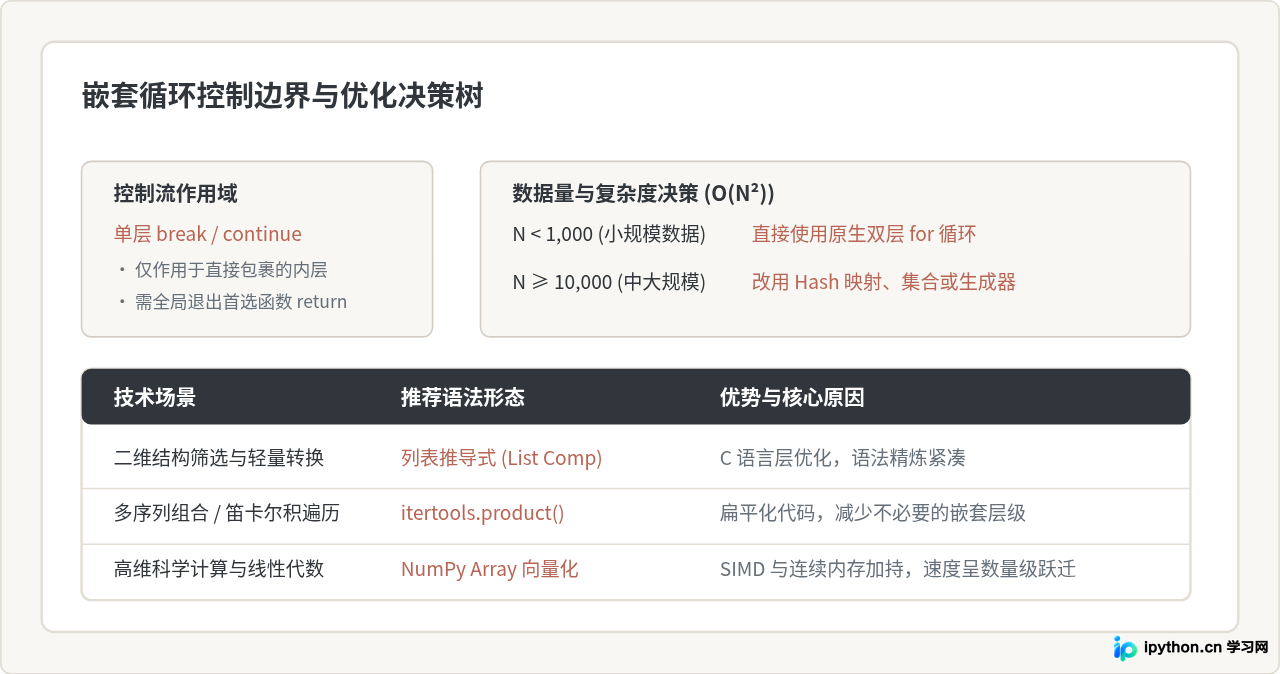Click the '高维科学计算与线性代数' cell
Viewport: 1280px width, 674px height.
(x=219, y=569)
